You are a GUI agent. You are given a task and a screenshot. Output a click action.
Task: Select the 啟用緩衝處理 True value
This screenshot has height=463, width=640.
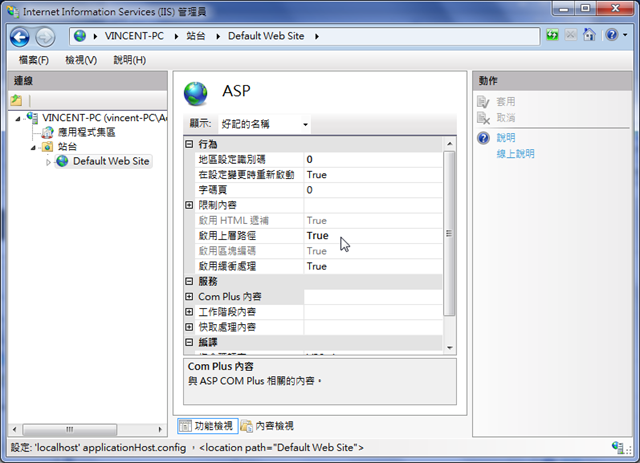[373, 266]
